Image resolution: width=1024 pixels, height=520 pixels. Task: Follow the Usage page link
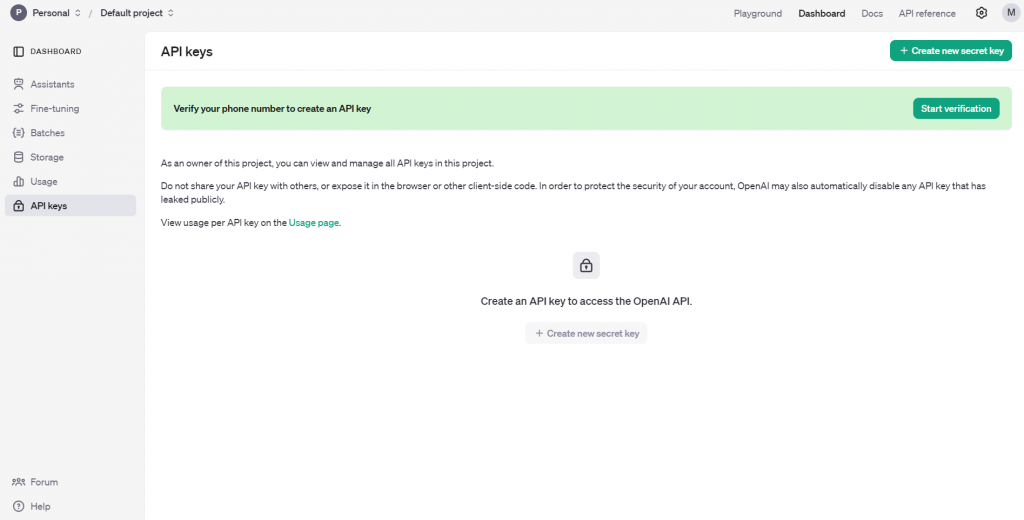pyautogui.click(x=314, y=223)
